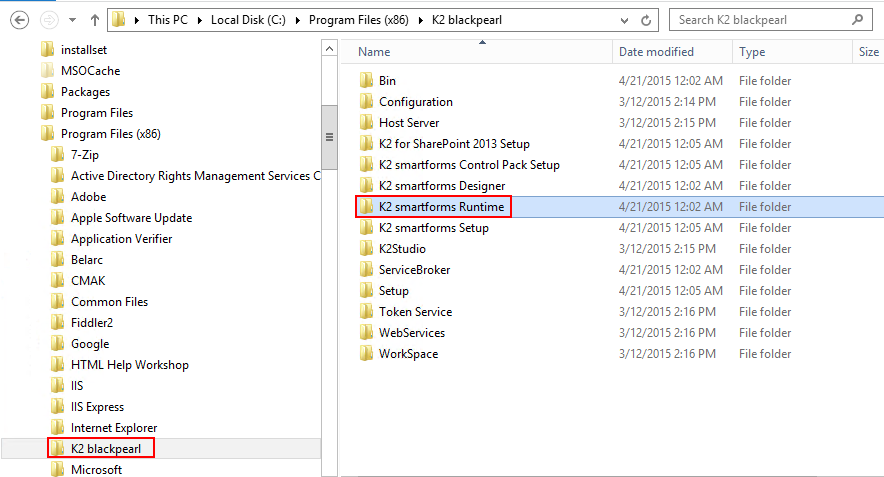This screenshot has height=477, width=884.
Task: Click the navigation pane scrollbar thumb
Action: pyautogui.click(x=328, y=137)
